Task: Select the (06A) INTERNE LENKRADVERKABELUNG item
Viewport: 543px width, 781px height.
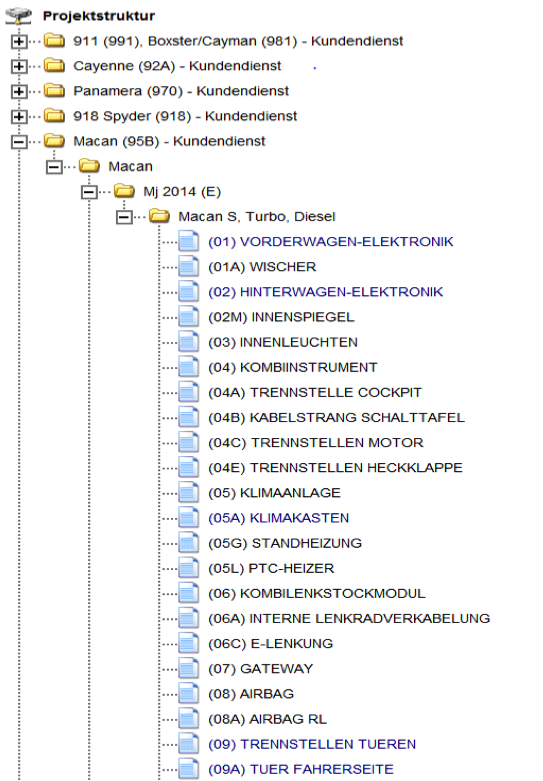Action: click(x=349, y=618)
